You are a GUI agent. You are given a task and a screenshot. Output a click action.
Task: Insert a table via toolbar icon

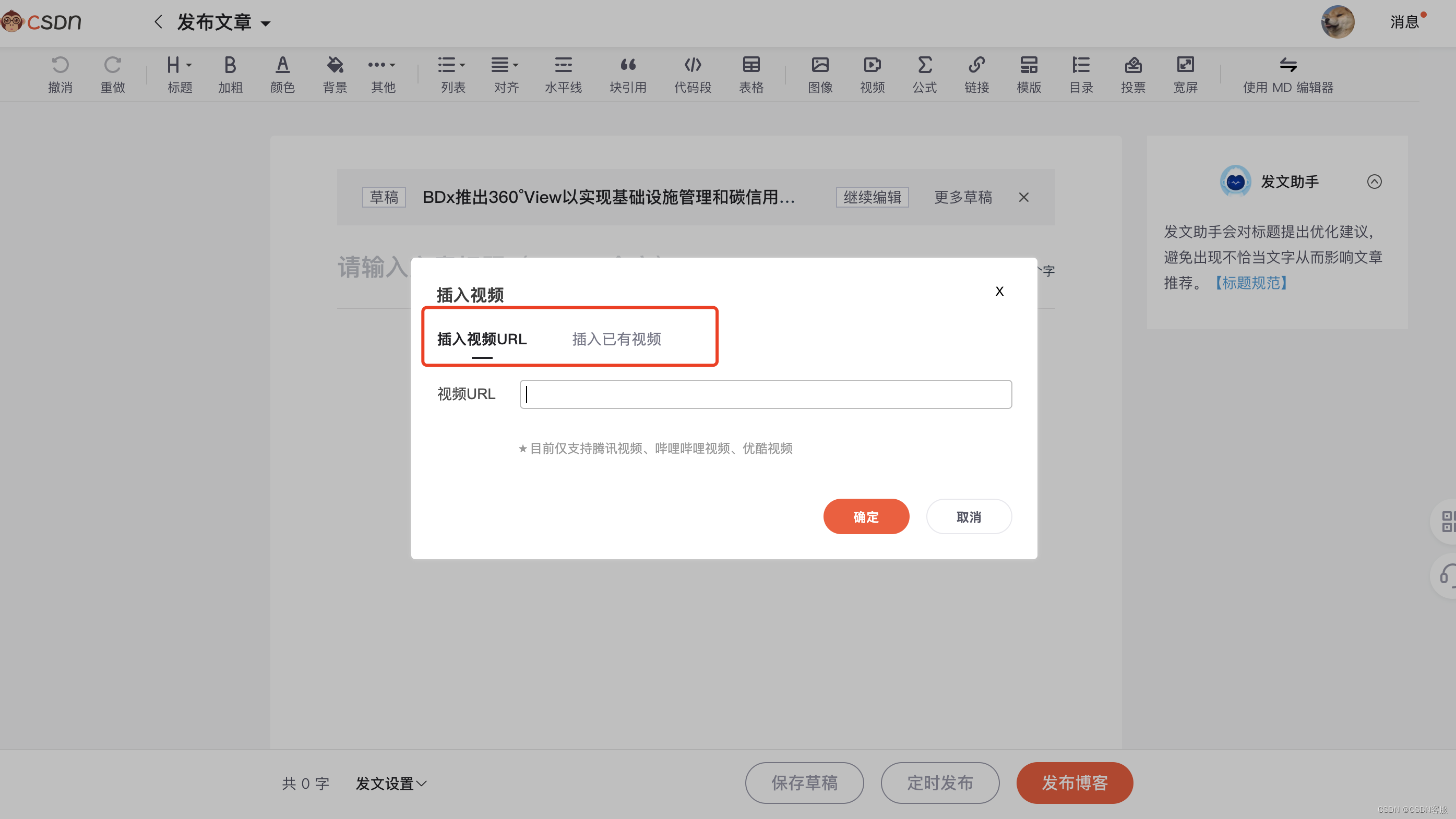click(750, 66)
